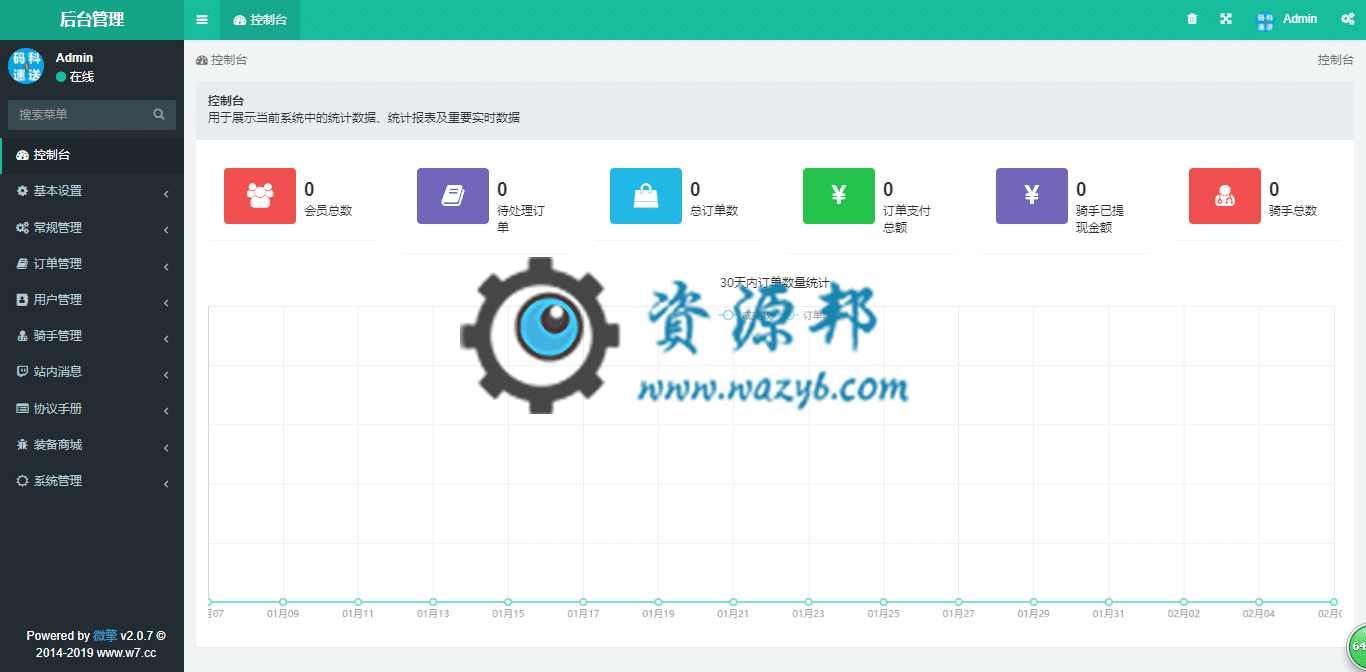Click the trash can icon in header
The image size is (1366, 672).
point(1192,19)
